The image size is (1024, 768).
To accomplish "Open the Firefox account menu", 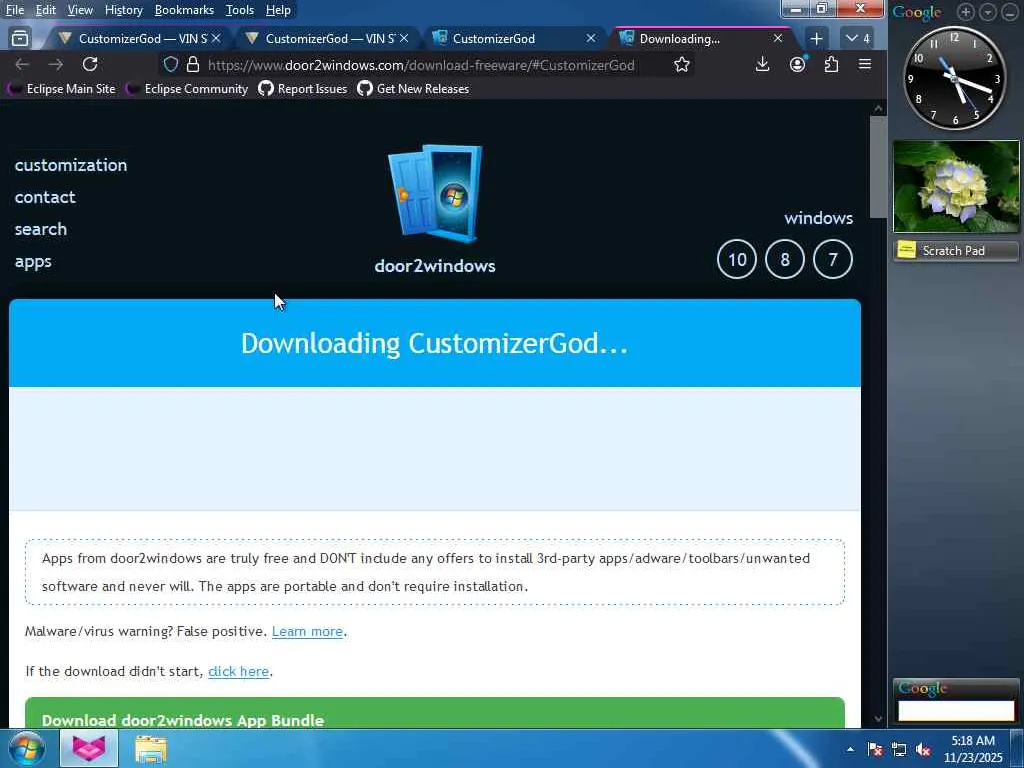I will coord(797,64).
